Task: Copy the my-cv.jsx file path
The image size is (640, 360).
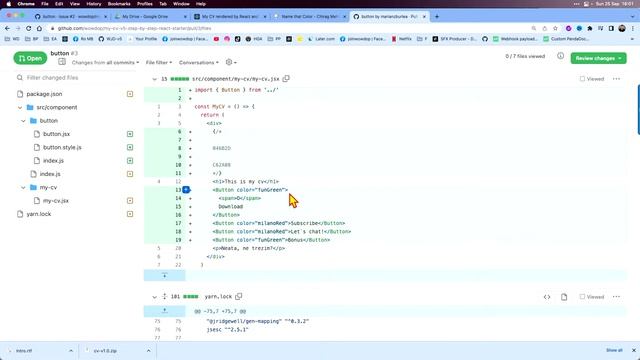Action: 286,78
